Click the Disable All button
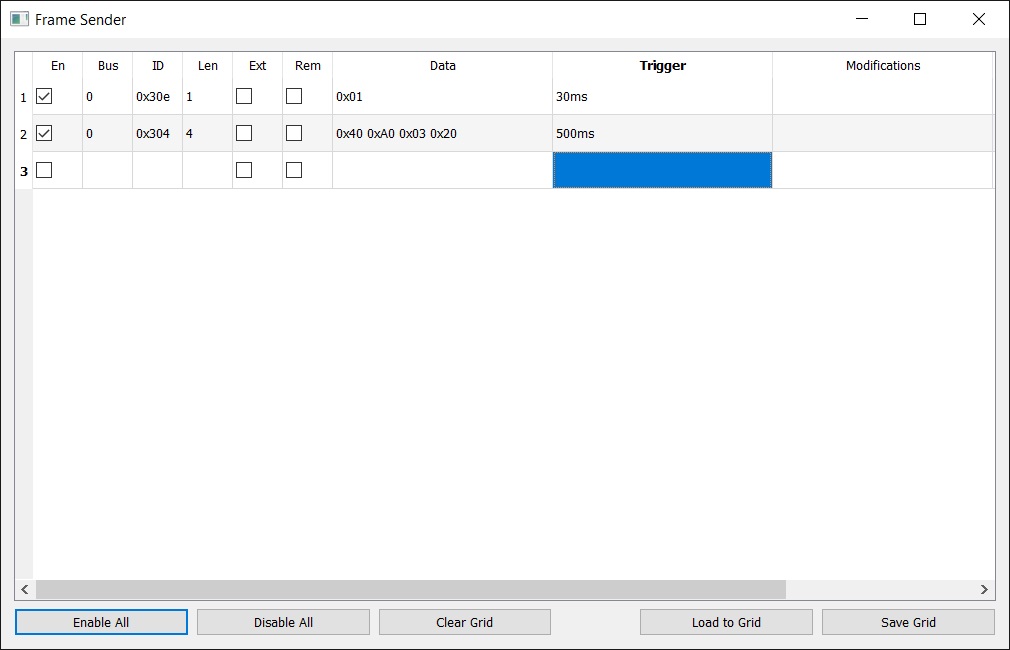The width and height of the screenshot is (1010, 650). [283, 622]
